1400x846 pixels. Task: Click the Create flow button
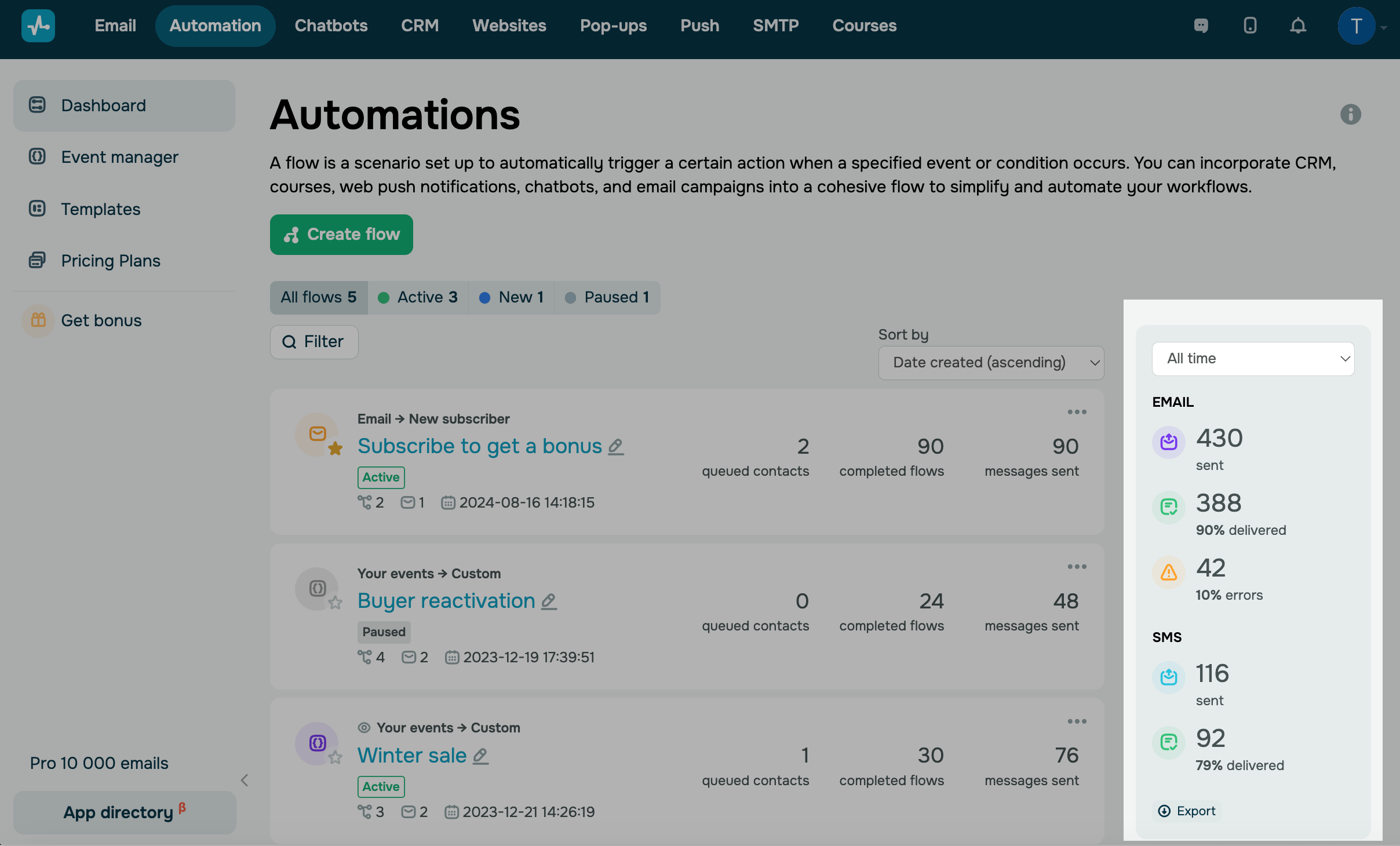click(x=341, y=235)
